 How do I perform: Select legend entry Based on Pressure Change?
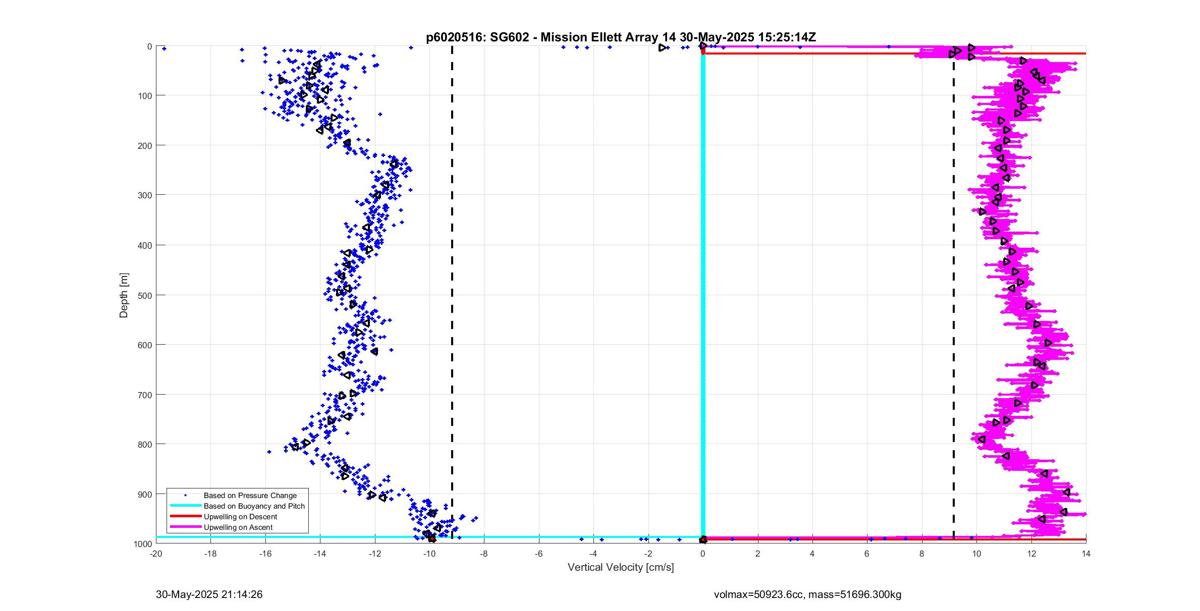click(x=250, y=495)
